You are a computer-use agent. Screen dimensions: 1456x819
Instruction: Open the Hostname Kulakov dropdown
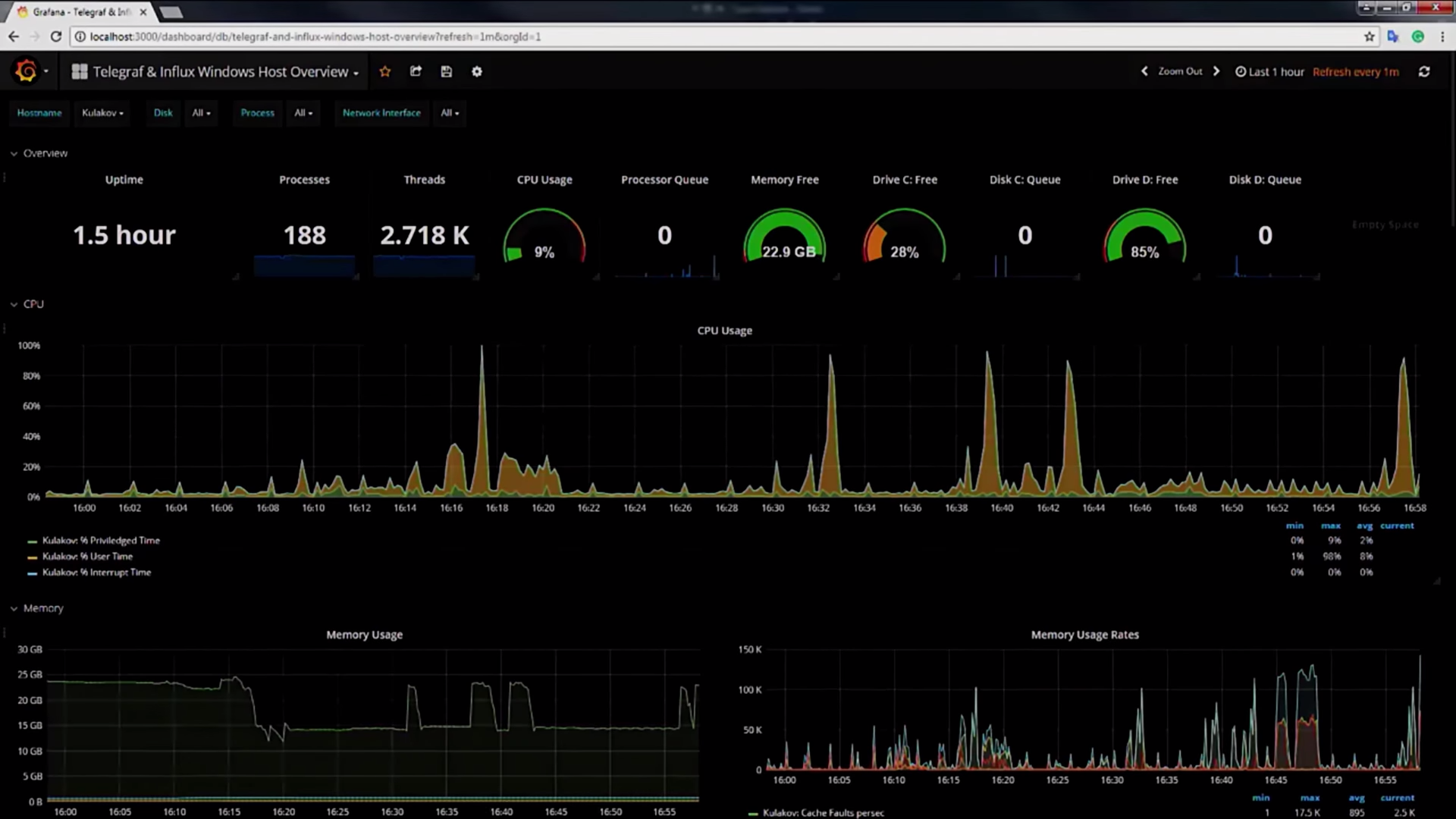102,113
